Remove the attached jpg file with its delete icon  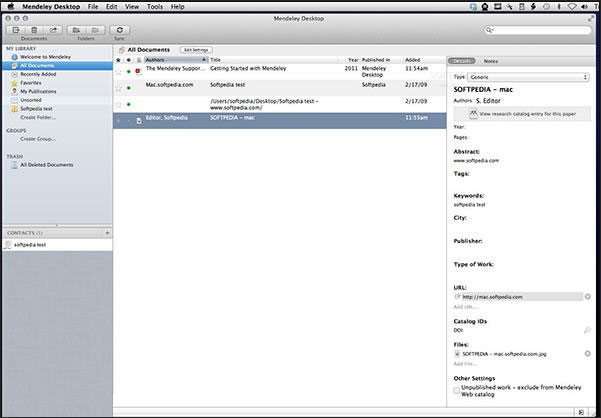coord(587,354)
